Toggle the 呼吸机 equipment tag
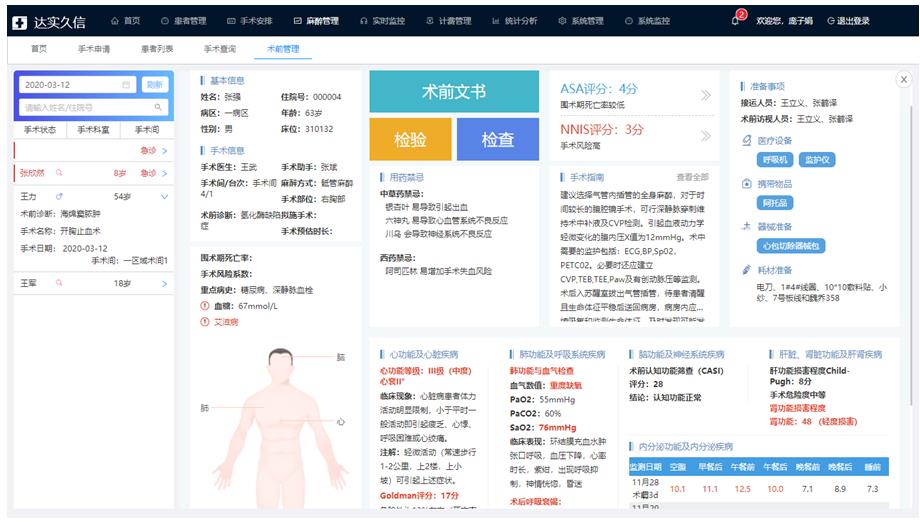This screenshot has height=524, width=920. pos(776,160)
